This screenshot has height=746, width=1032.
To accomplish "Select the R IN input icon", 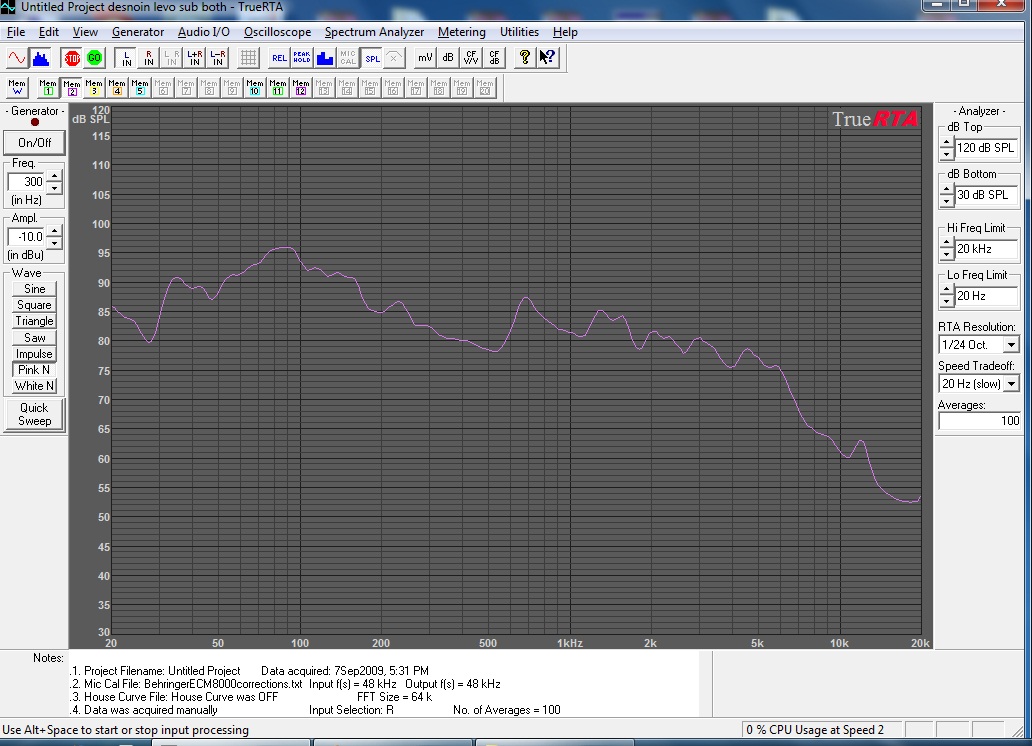I will tap(149, 58).
